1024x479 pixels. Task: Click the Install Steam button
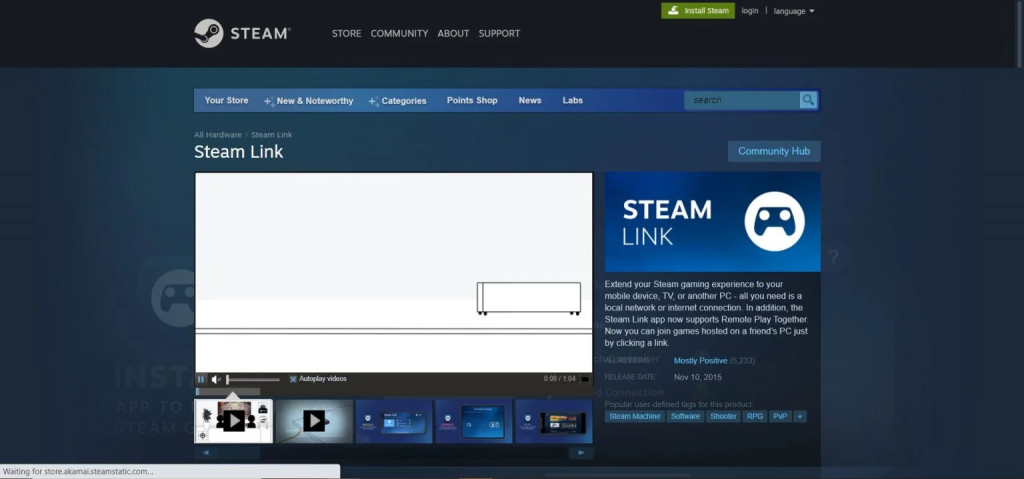(x=698, y=10)
